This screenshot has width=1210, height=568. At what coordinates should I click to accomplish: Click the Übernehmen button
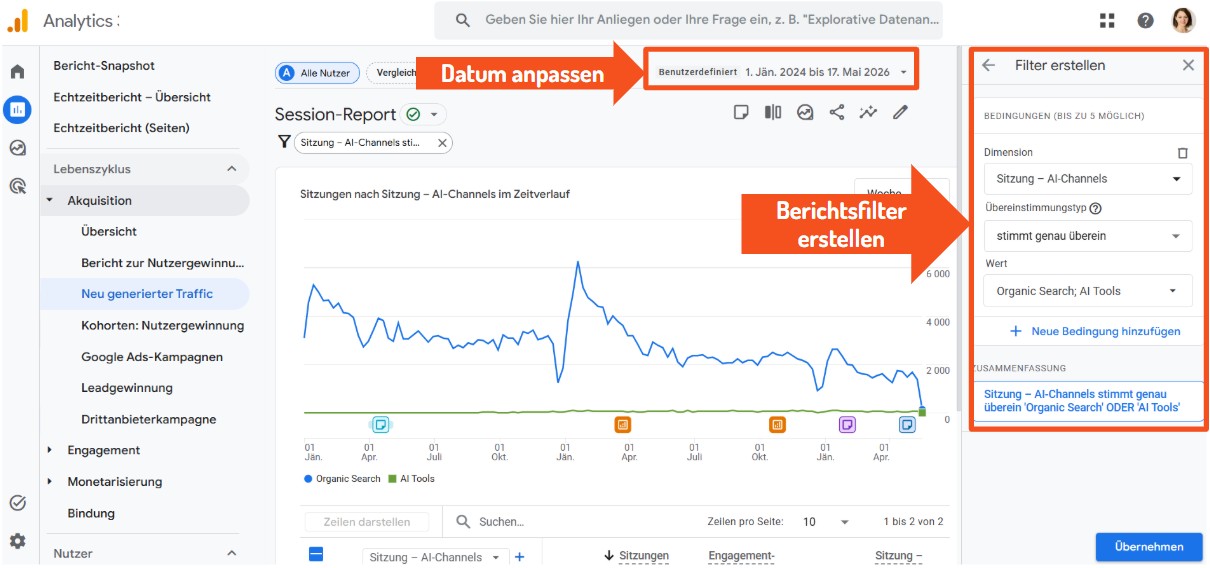[1149, 546]
